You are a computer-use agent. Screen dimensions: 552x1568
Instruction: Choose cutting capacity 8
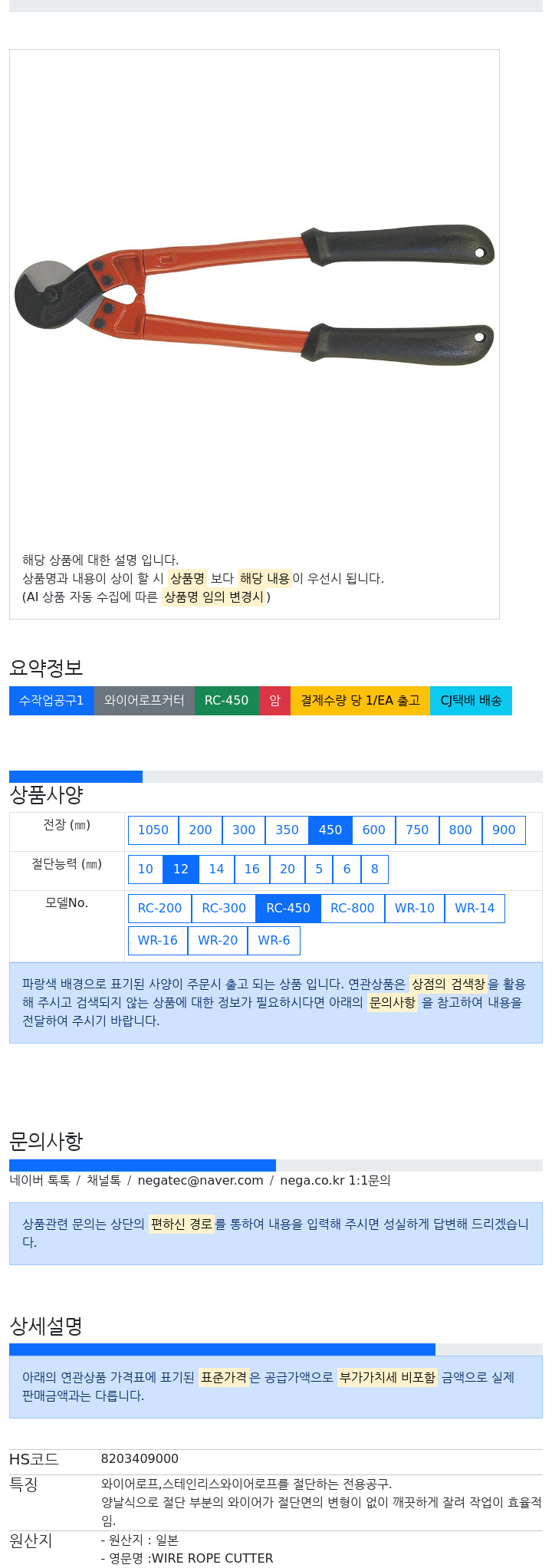(375, 869)
